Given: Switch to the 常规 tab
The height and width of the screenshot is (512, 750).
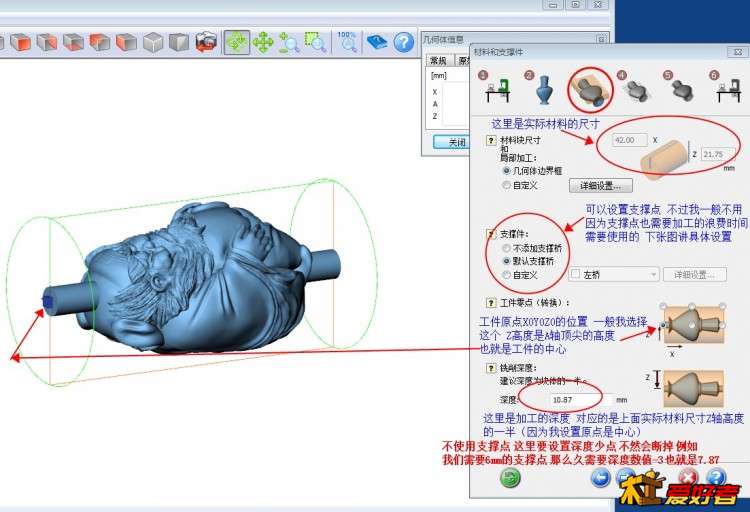Looking at the screenshot, I should 439,61.
